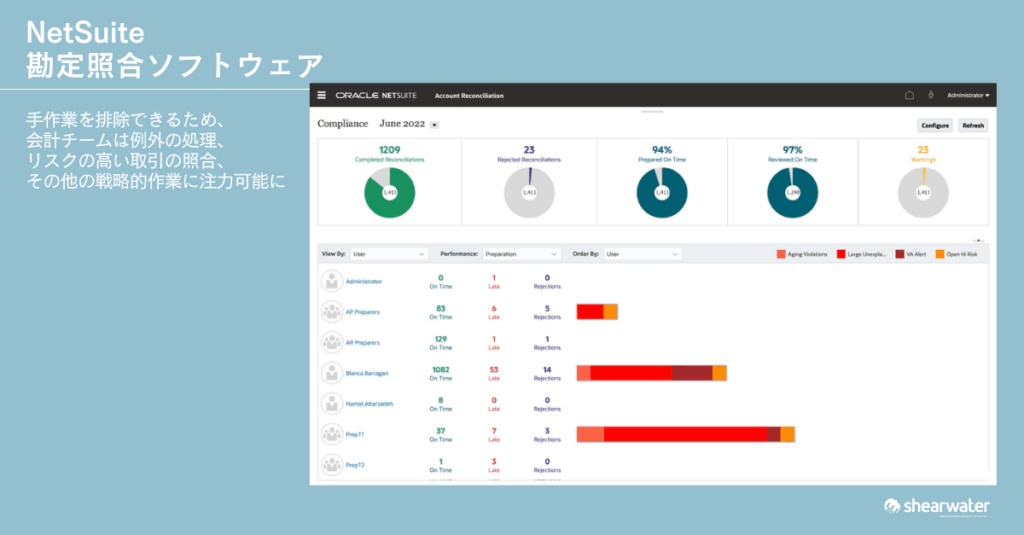Image resolution: width=1024 pixels, height=535 pixels.
Task: Click the Compliance heading
Action: (x=342, y=123)
